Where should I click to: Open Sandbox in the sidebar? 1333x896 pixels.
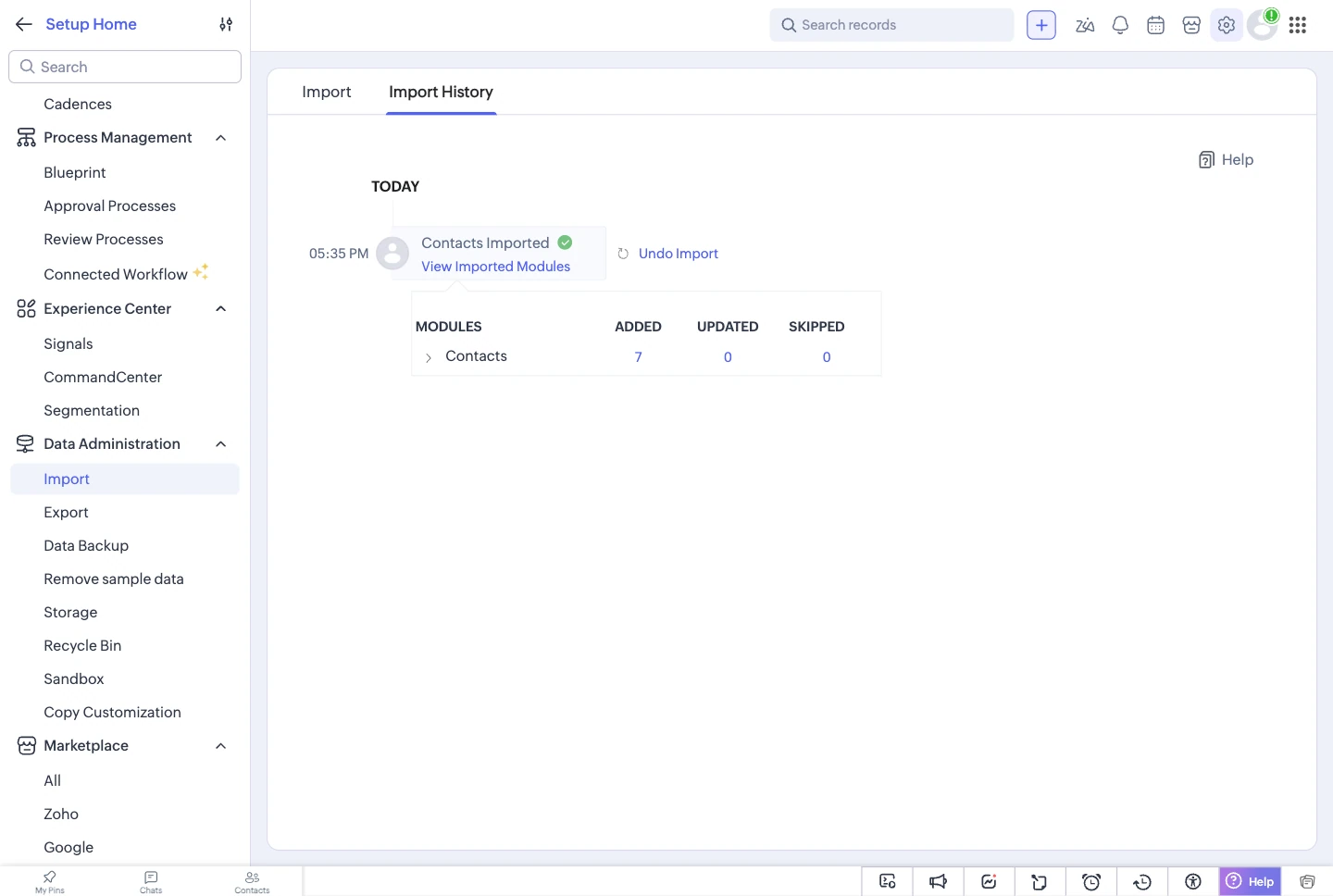[x=74, y=679]
